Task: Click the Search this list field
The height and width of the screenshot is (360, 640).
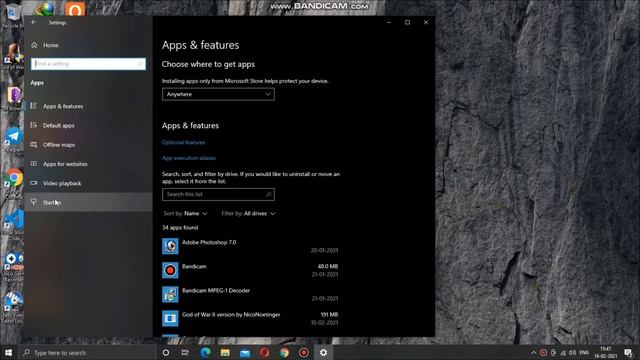Action: click(x=218, y=195)
